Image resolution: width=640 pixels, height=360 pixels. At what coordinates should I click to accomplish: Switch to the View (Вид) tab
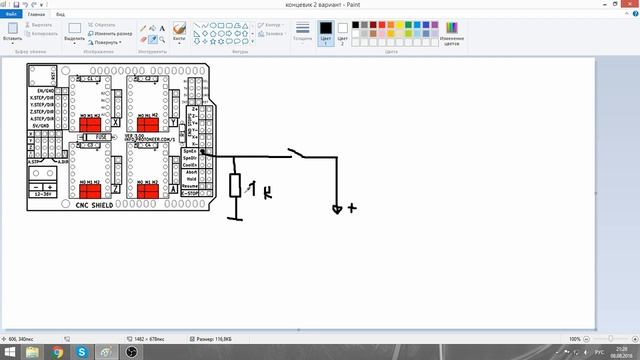[60, 14]
